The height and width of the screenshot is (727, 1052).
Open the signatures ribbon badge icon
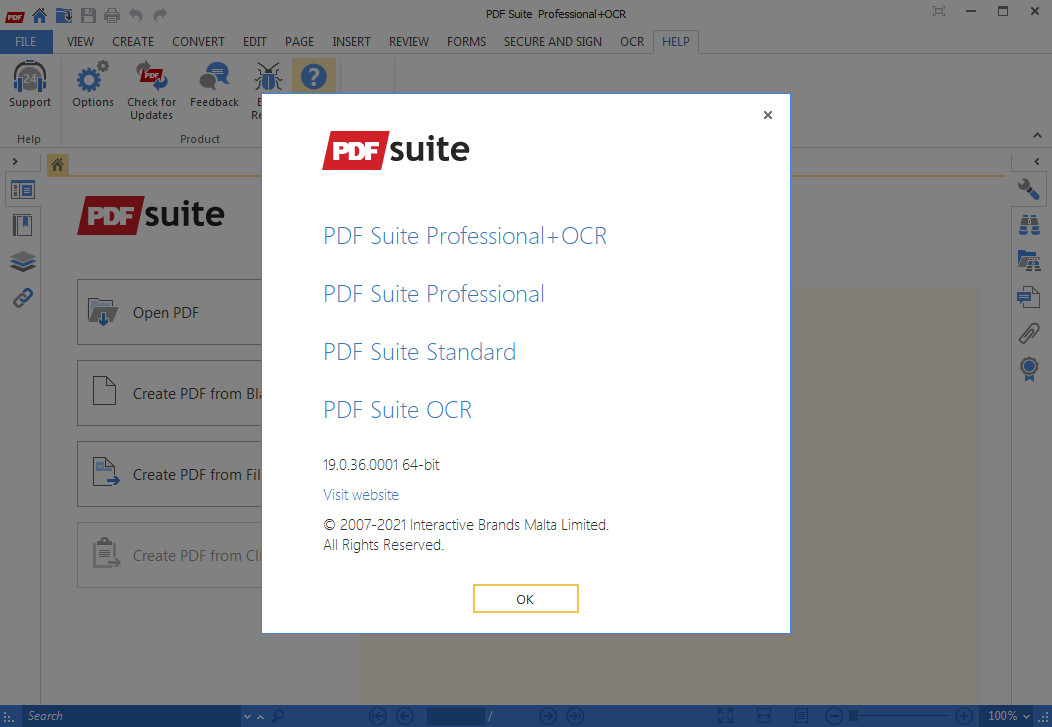coord(1029,369)
